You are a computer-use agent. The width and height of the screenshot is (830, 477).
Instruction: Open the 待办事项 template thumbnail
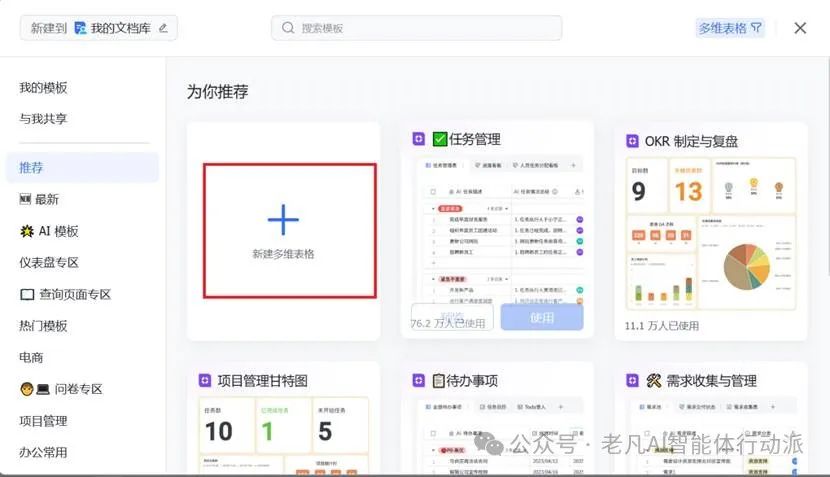[500, 434]
